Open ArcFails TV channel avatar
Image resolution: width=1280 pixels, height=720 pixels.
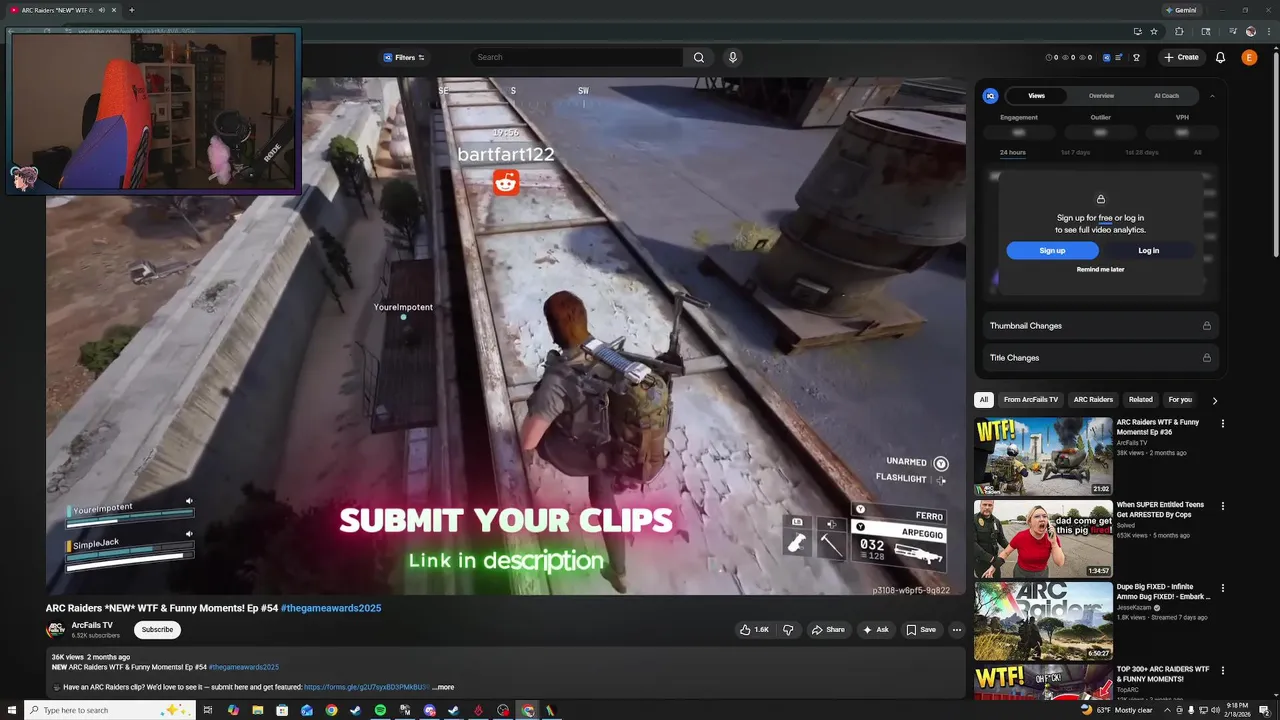pyautogui.click(x=56, y=630)
